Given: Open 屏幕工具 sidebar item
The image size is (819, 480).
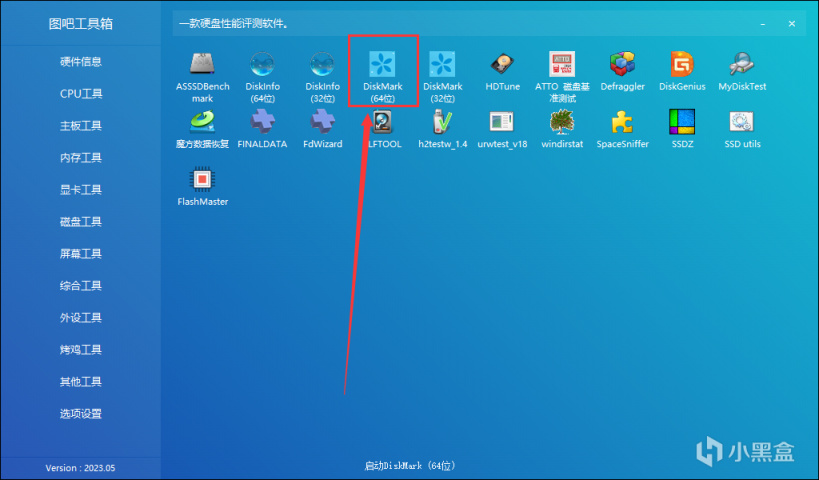Looking at the screenshot, I should coord(80,254).
